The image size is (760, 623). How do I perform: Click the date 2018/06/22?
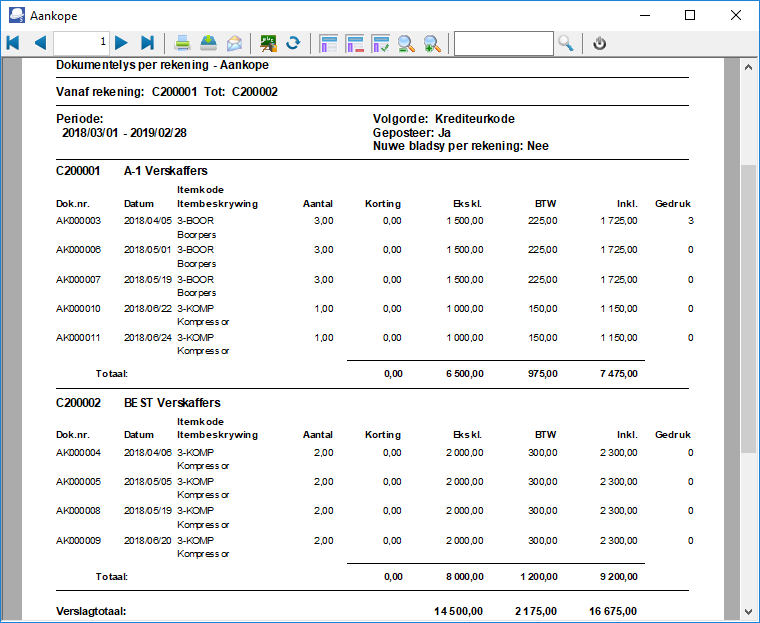coord(148,309)
